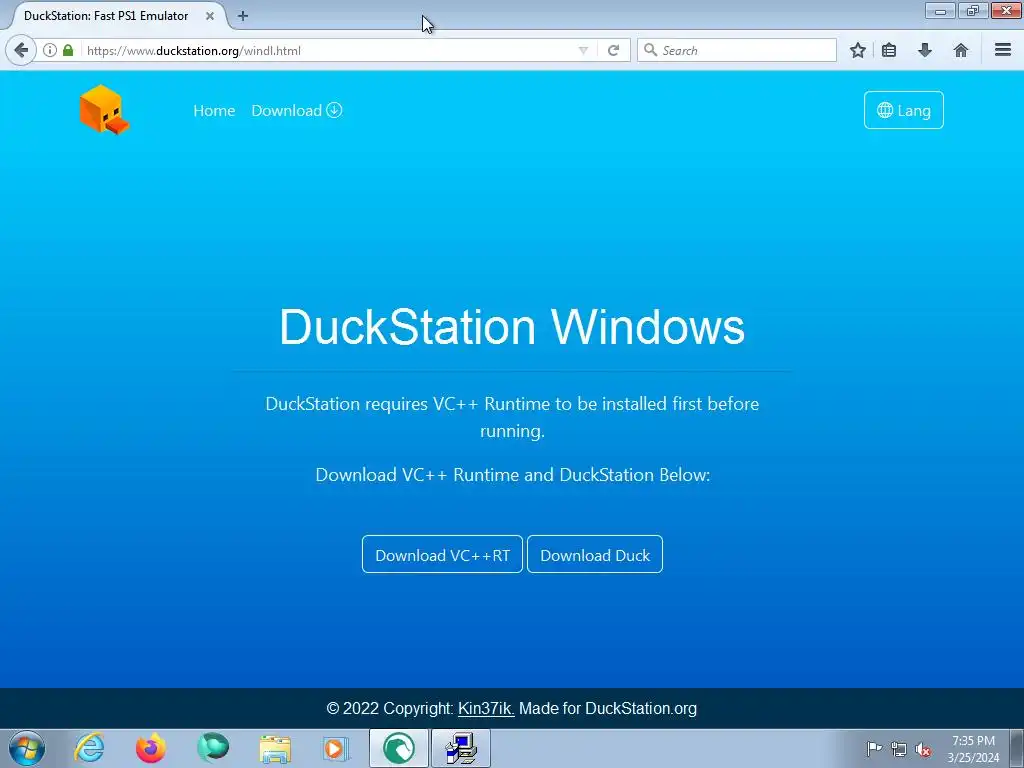Open the teal globe browser taskbar icon
Screen dimensions: 1024x768
tap(213, 748)
